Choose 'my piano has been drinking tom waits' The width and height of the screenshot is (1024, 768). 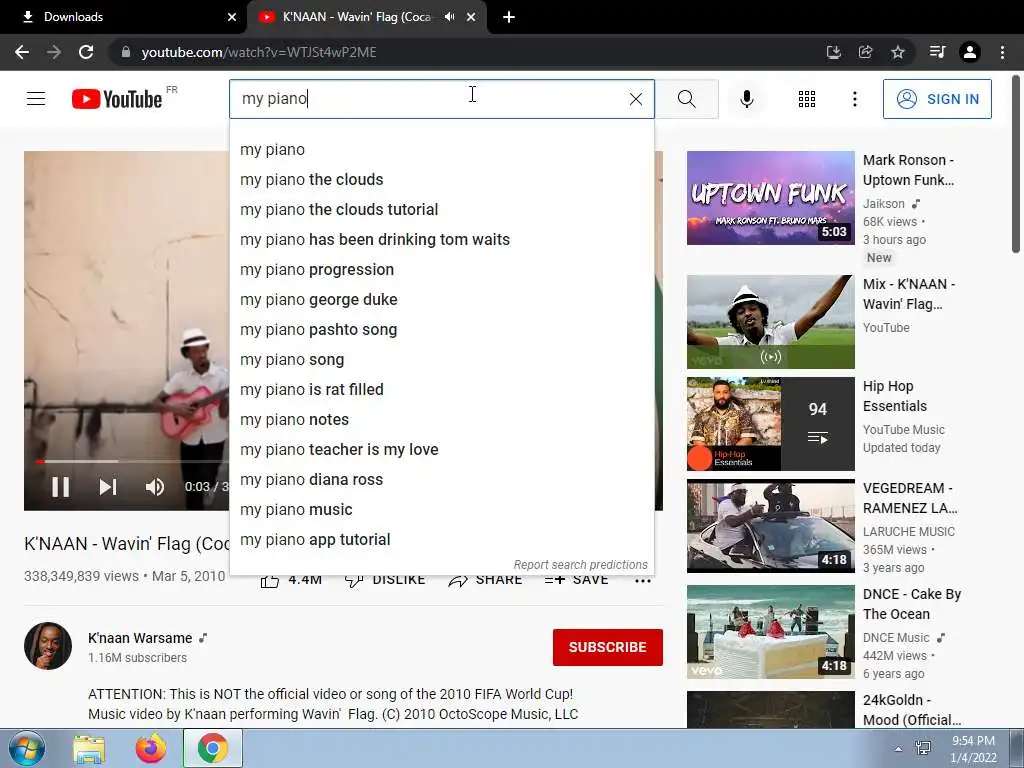pyautogui.click(x=441, y=240)
